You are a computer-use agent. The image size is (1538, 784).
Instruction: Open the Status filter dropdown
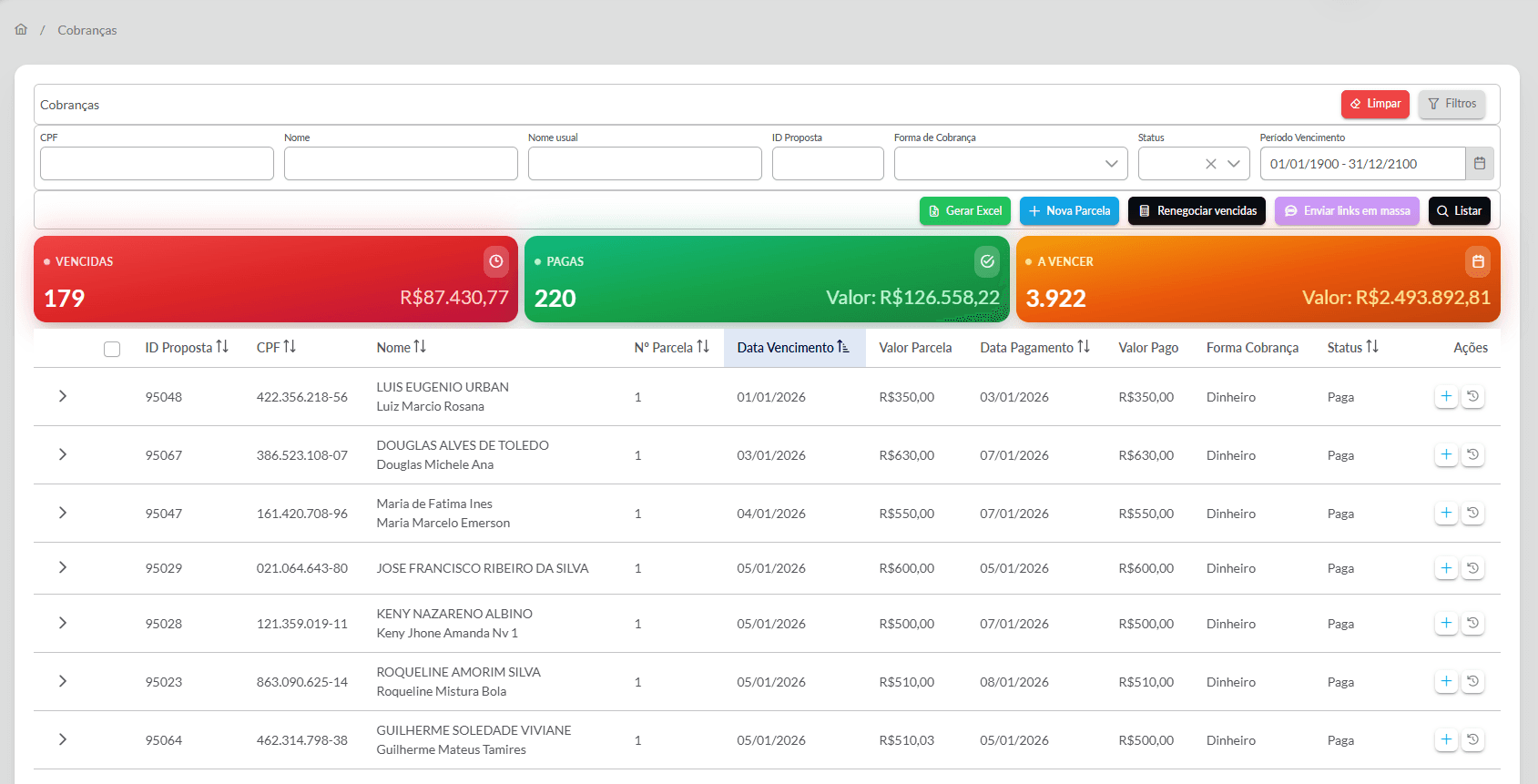(x=1233, y=164)
